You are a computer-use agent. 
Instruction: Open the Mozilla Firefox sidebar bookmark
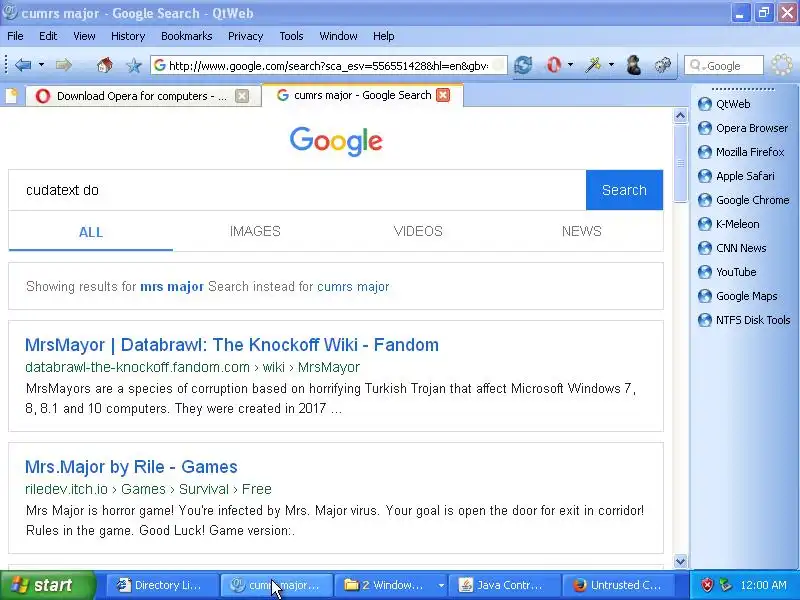[x=741, y=152]
